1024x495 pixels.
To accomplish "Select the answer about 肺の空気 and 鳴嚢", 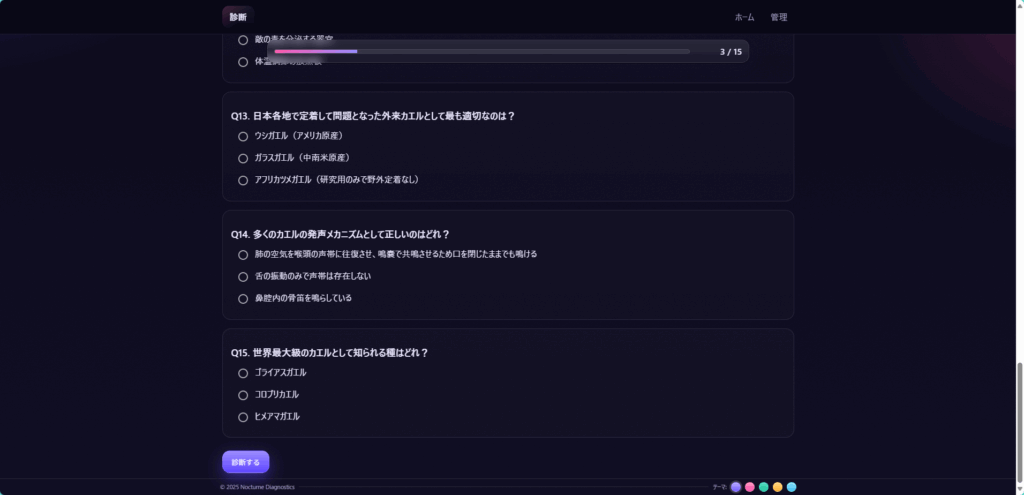I will point(243,255).
